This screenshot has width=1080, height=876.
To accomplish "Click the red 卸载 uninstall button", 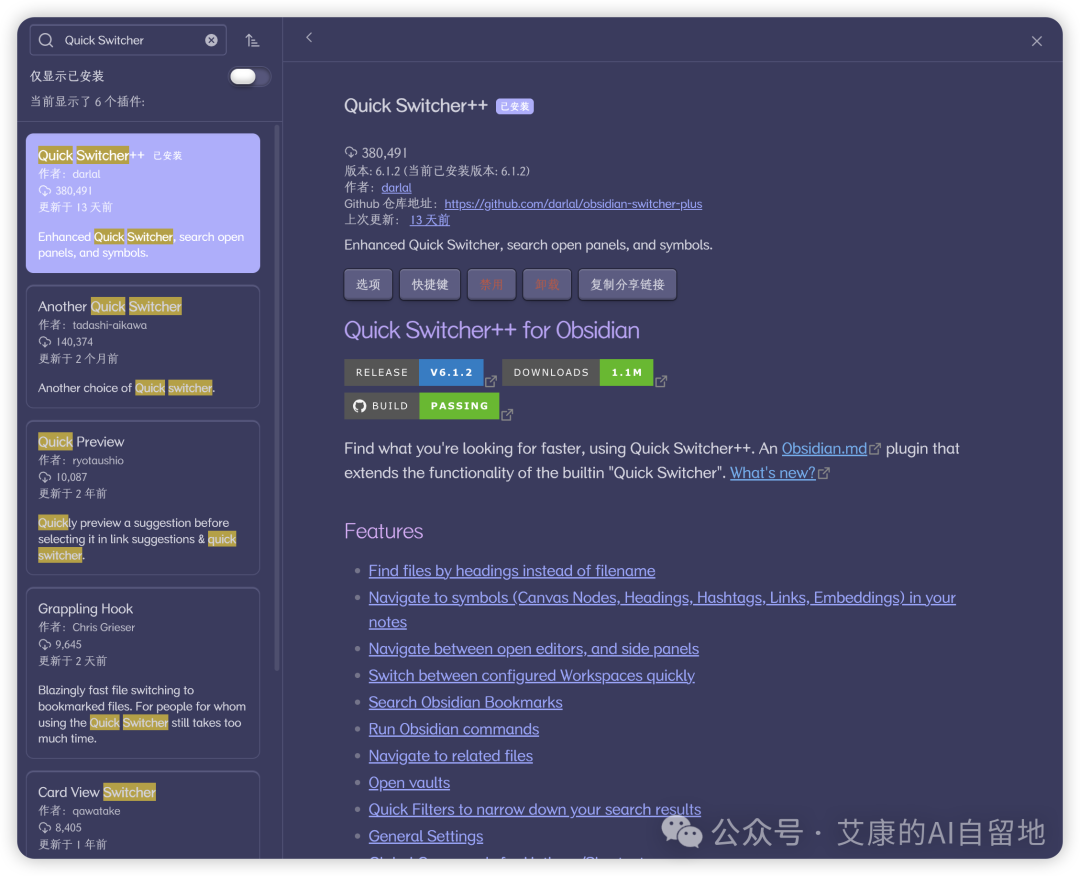I will [547, 284].
